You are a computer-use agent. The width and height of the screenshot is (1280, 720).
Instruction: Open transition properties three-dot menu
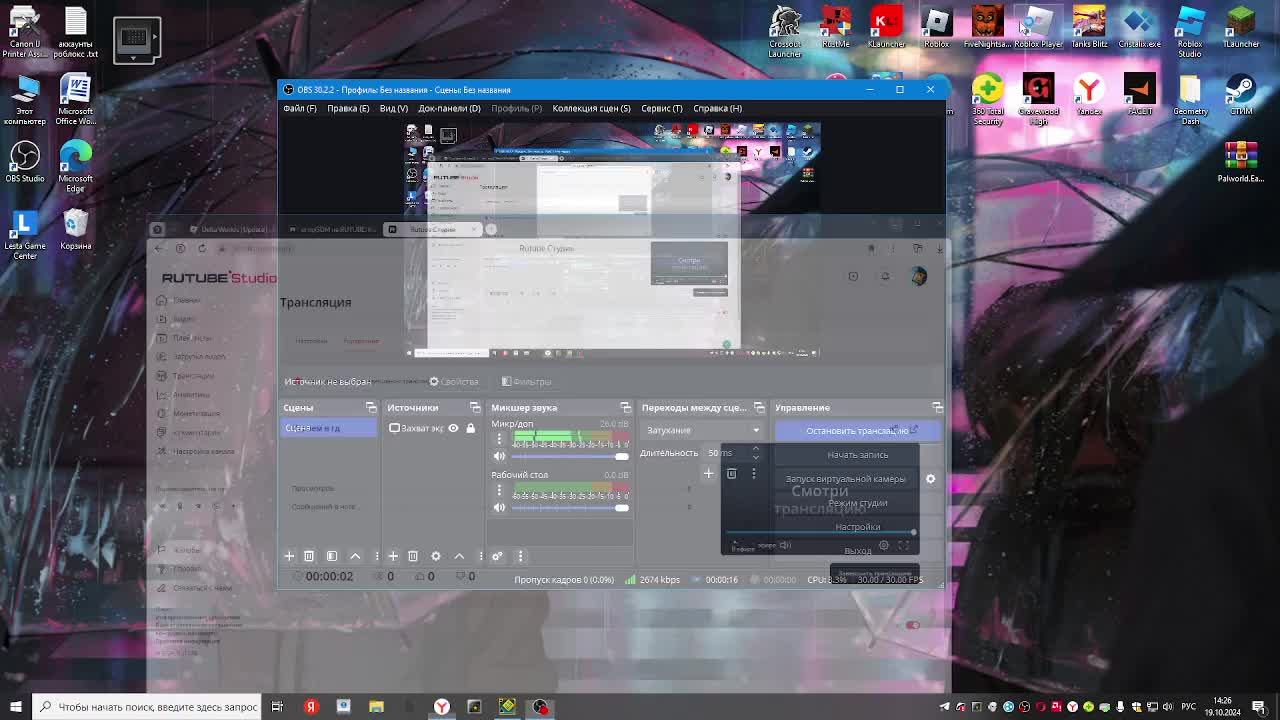(754, 474)
